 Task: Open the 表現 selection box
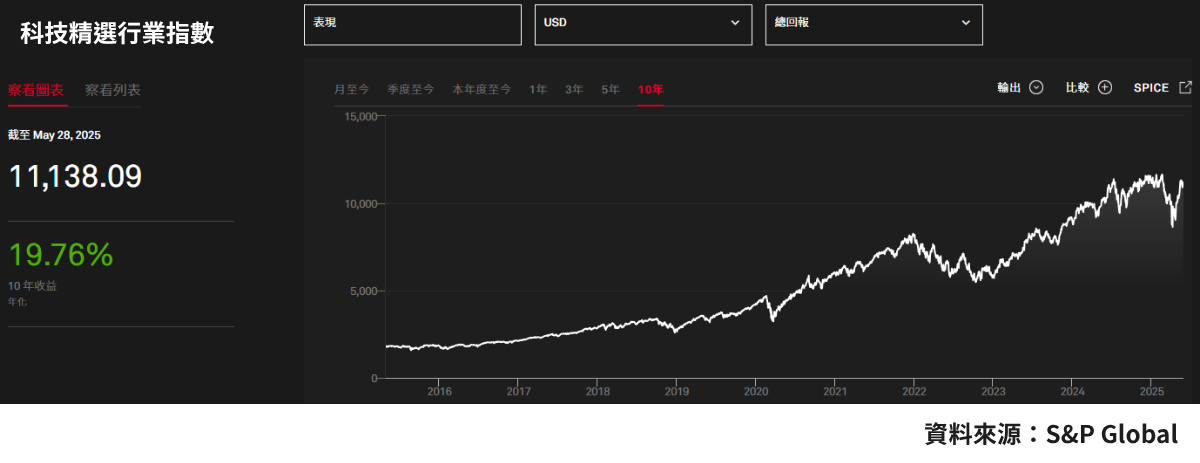point(413,24)
